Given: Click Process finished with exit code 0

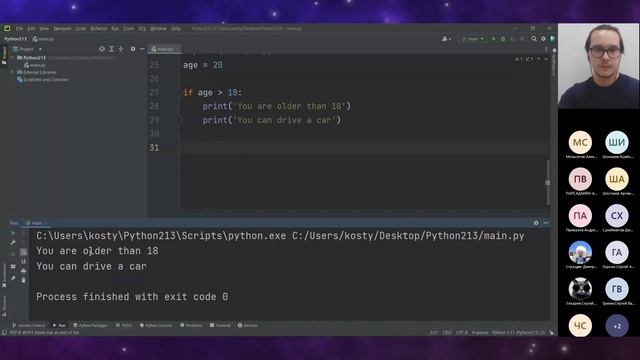Looking at the screenshot, I should click(x=132, y=297).
